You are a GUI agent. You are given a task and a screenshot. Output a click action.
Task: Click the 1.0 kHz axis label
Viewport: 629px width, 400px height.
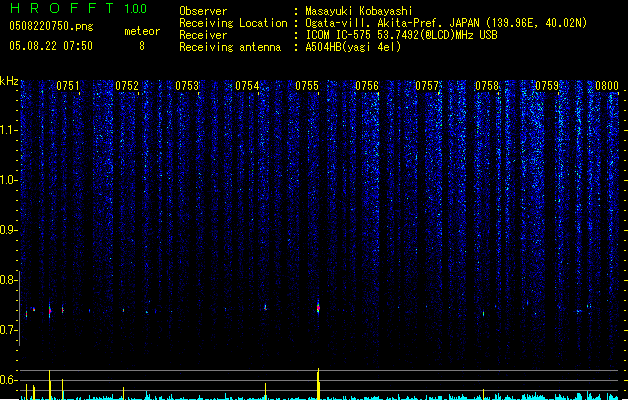tap(9, 180)
